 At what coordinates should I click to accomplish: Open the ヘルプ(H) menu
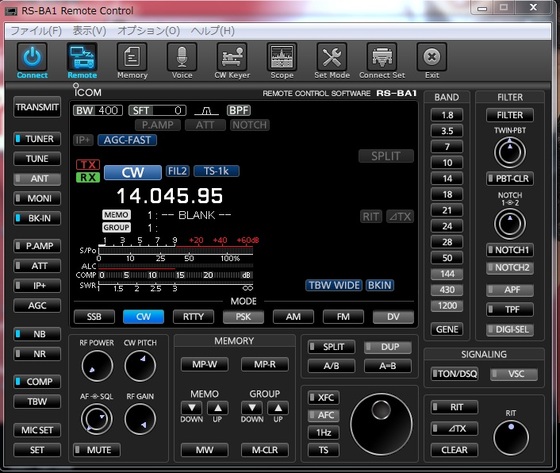pyautogui.click(x=212, y=31)
